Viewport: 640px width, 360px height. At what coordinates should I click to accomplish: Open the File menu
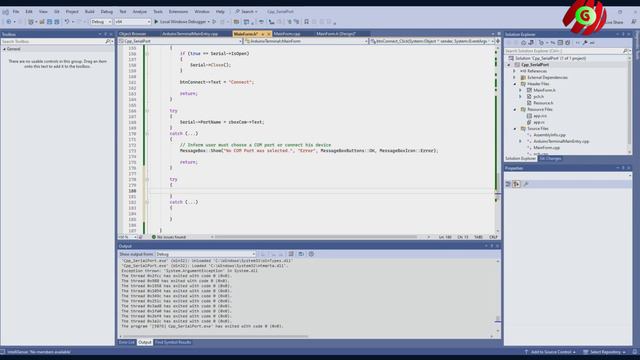(x=16, y=11)
